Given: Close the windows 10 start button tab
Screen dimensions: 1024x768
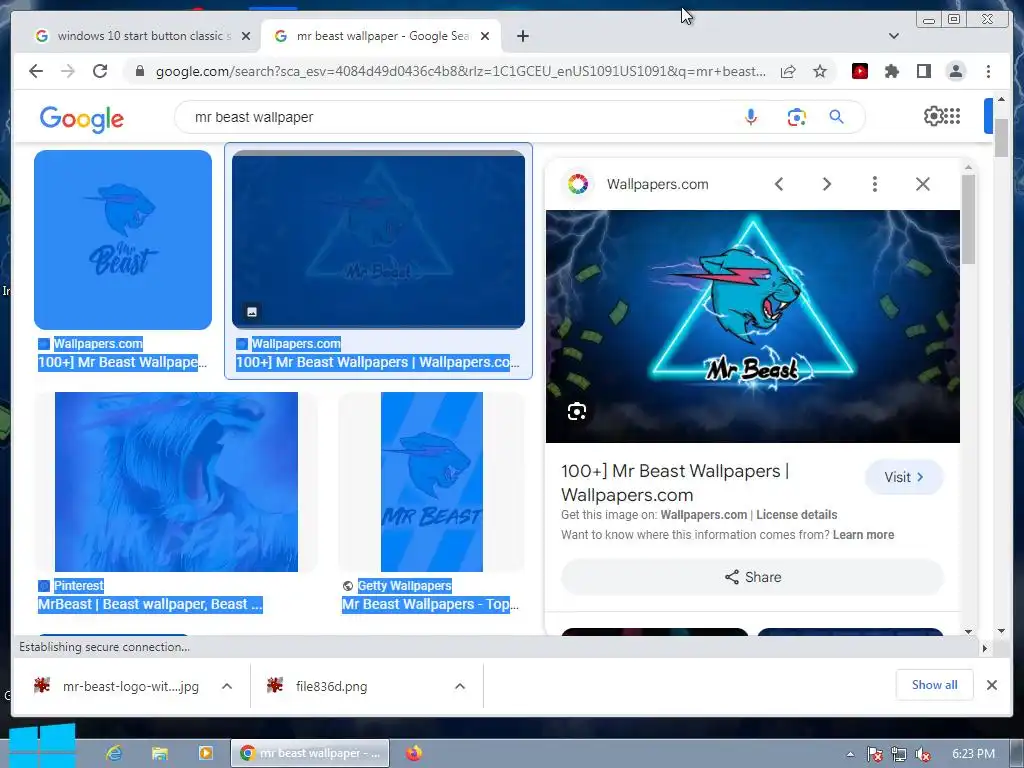Looking at the screenshot, I should click(x=246, y=36).
